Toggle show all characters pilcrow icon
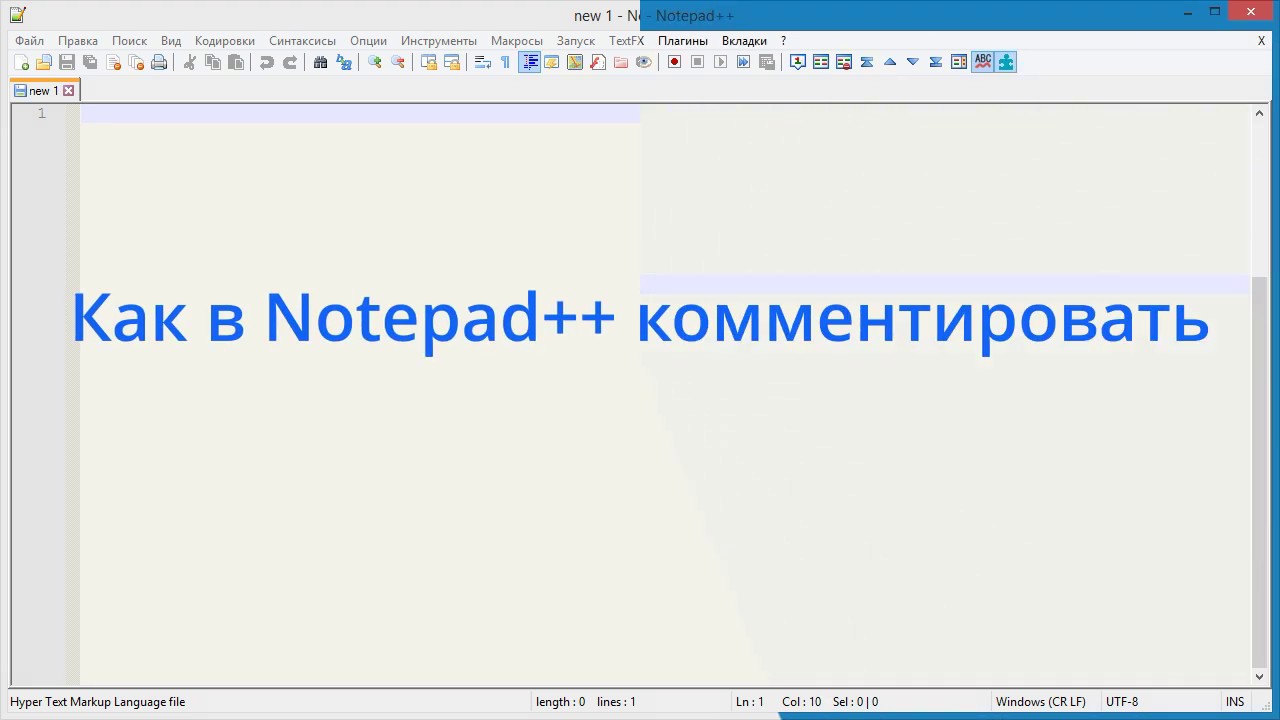This screenshot has width=1280, height=720. [x=506, y=62]
